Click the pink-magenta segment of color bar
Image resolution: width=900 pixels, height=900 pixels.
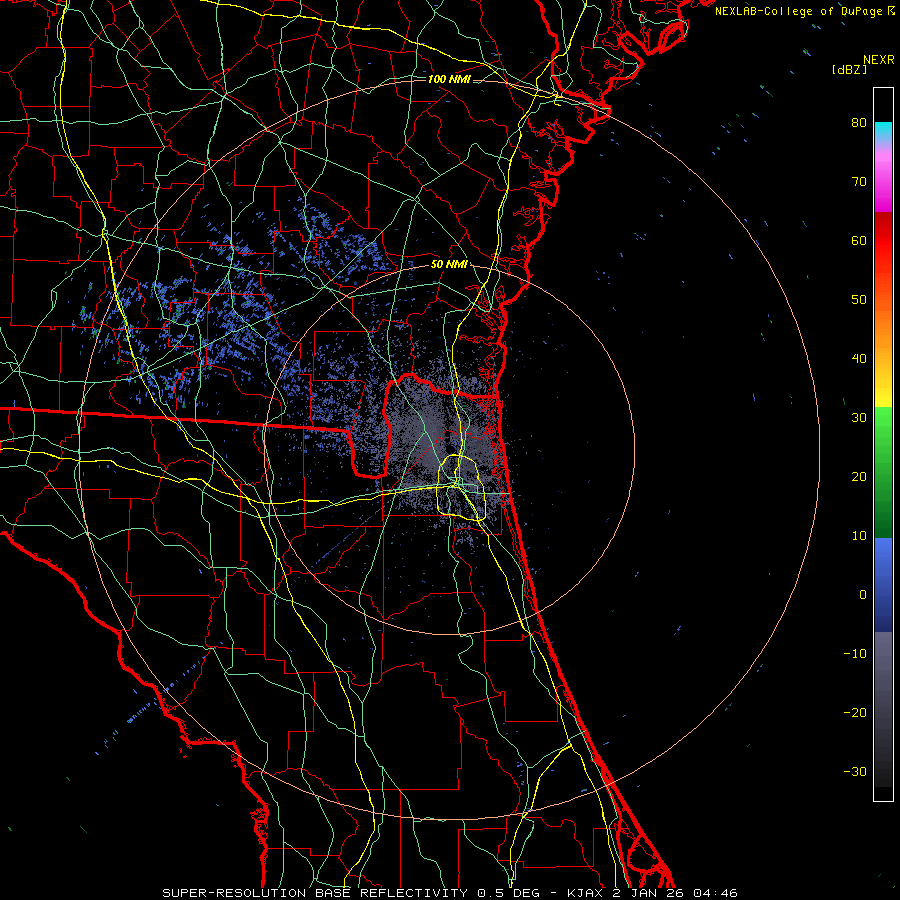[883, 178]
